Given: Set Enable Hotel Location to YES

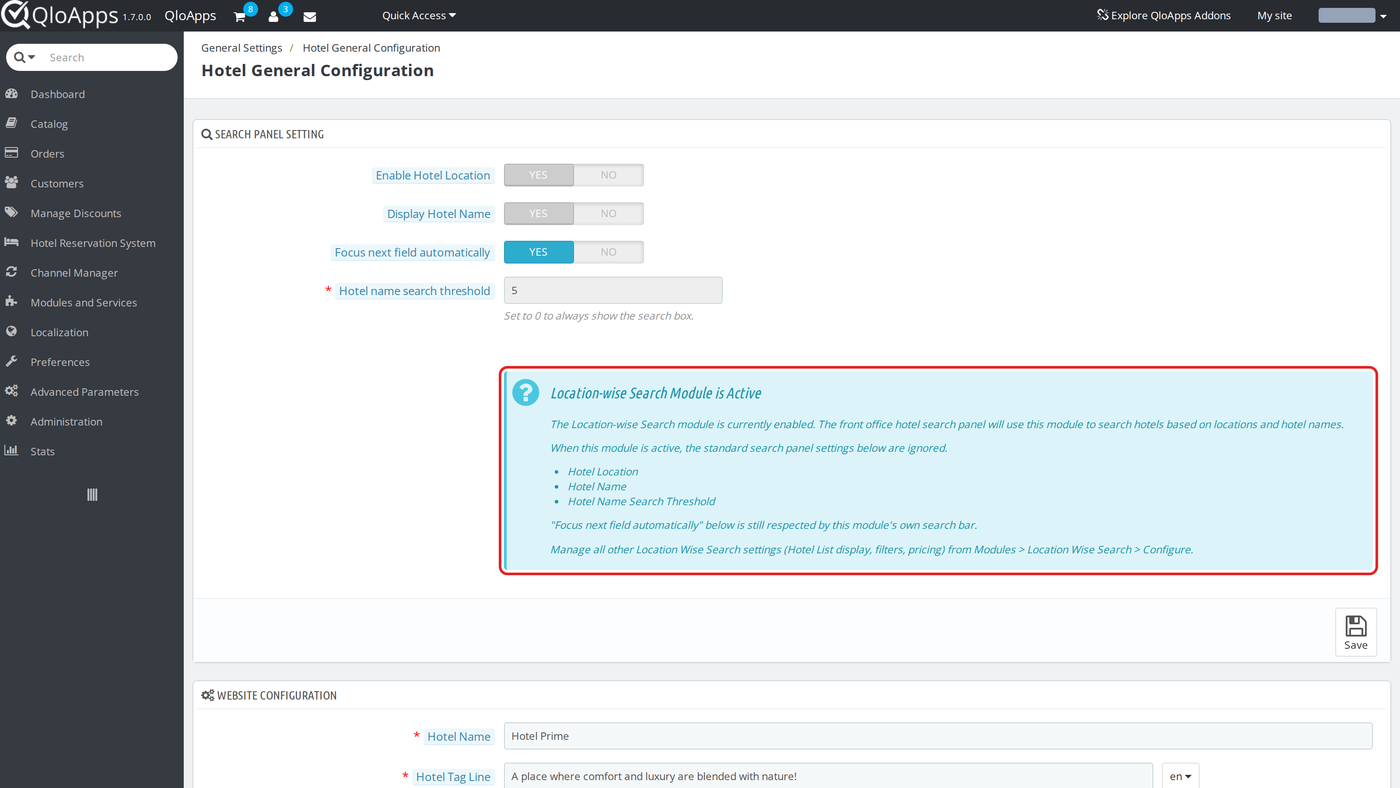Looking at the screenshot, I should pos(539,175).
